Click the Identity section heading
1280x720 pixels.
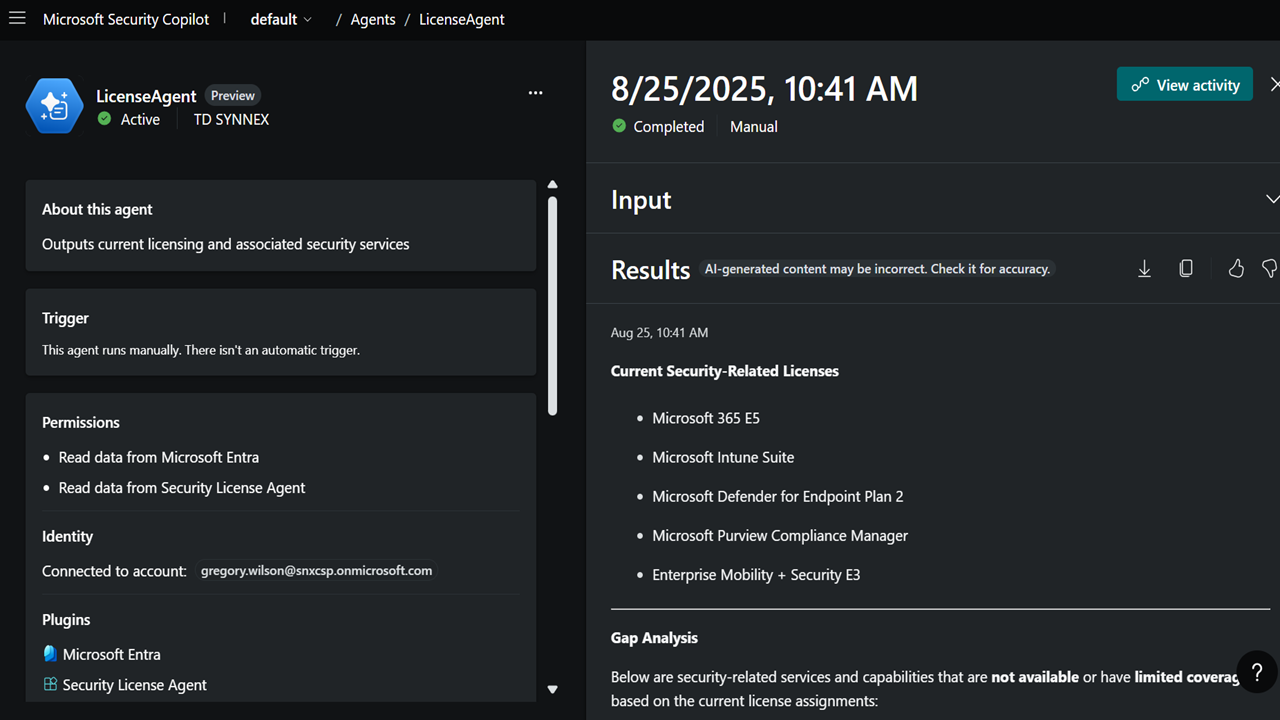point(67,536)
